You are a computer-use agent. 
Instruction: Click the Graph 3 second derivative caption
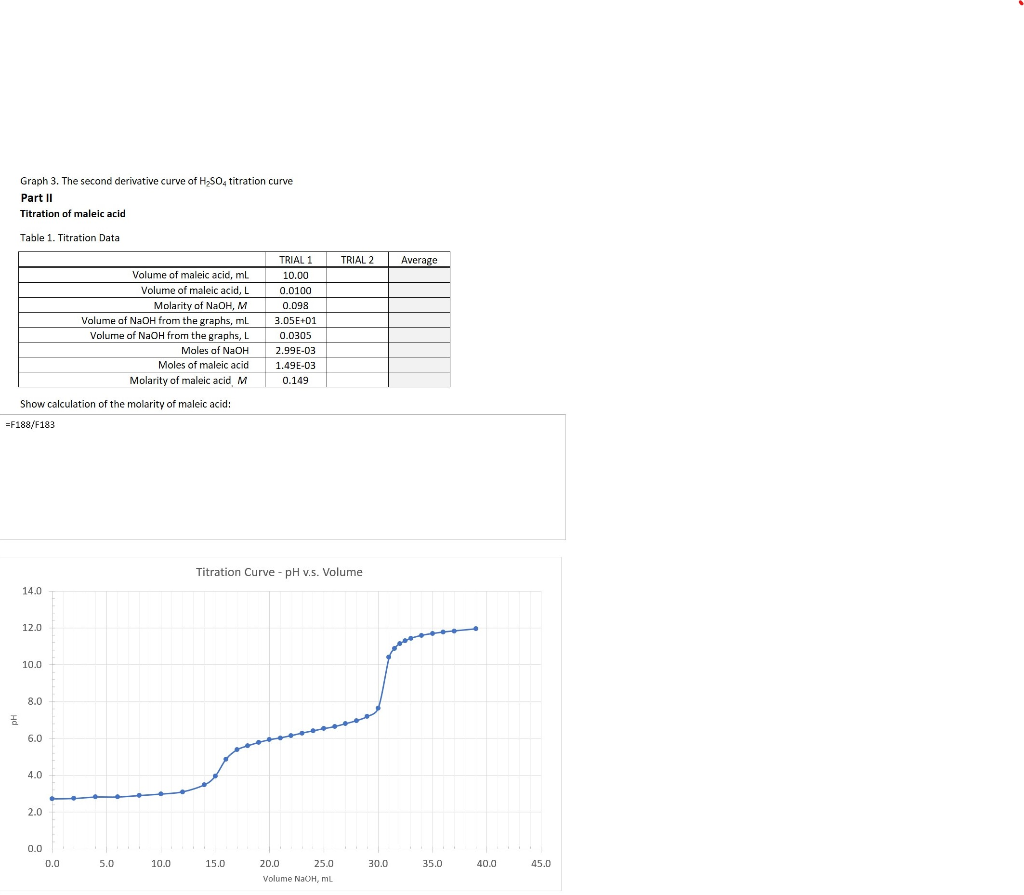point(156,181)
